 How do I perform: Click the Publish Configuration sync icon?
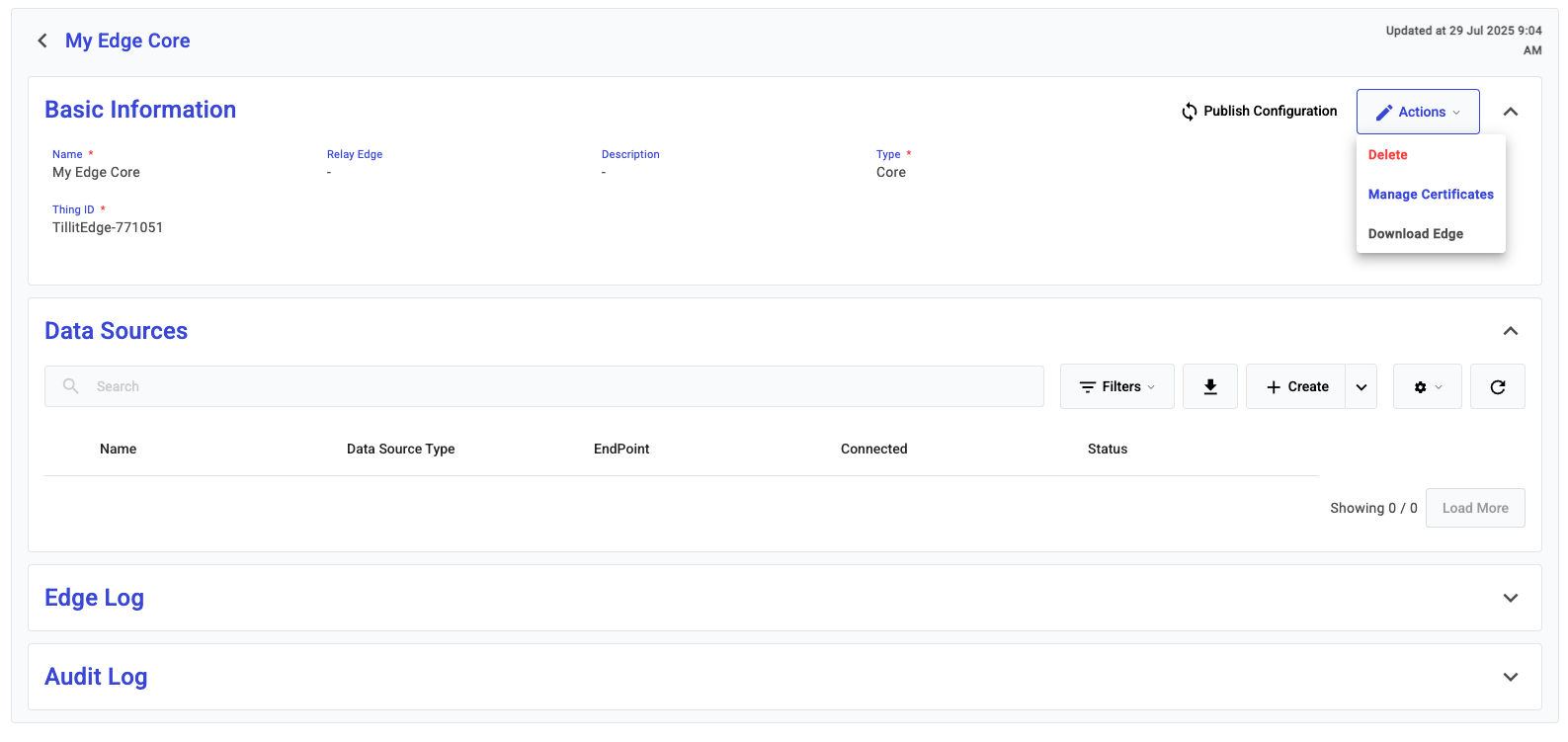pos(1190,112)
